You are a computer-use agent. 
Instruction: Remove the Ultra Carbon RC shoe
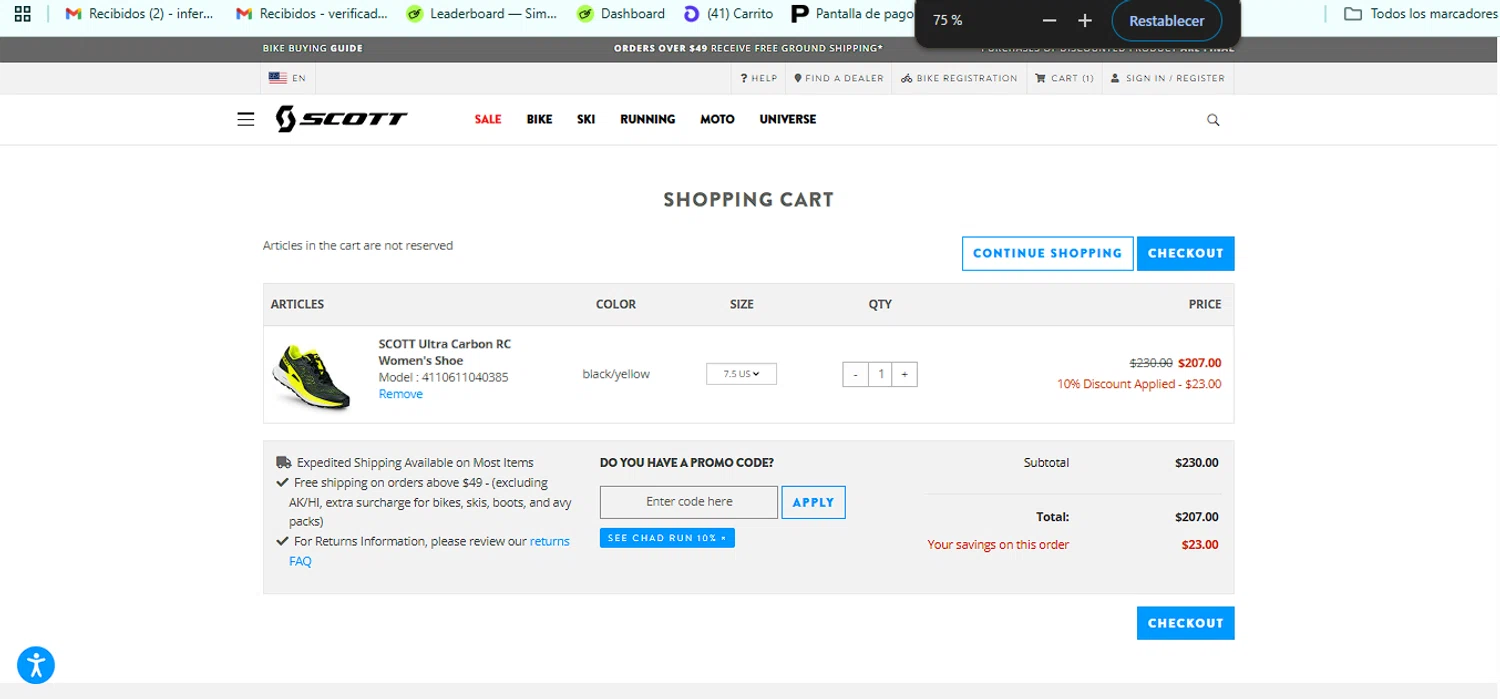tap(400, 394)
